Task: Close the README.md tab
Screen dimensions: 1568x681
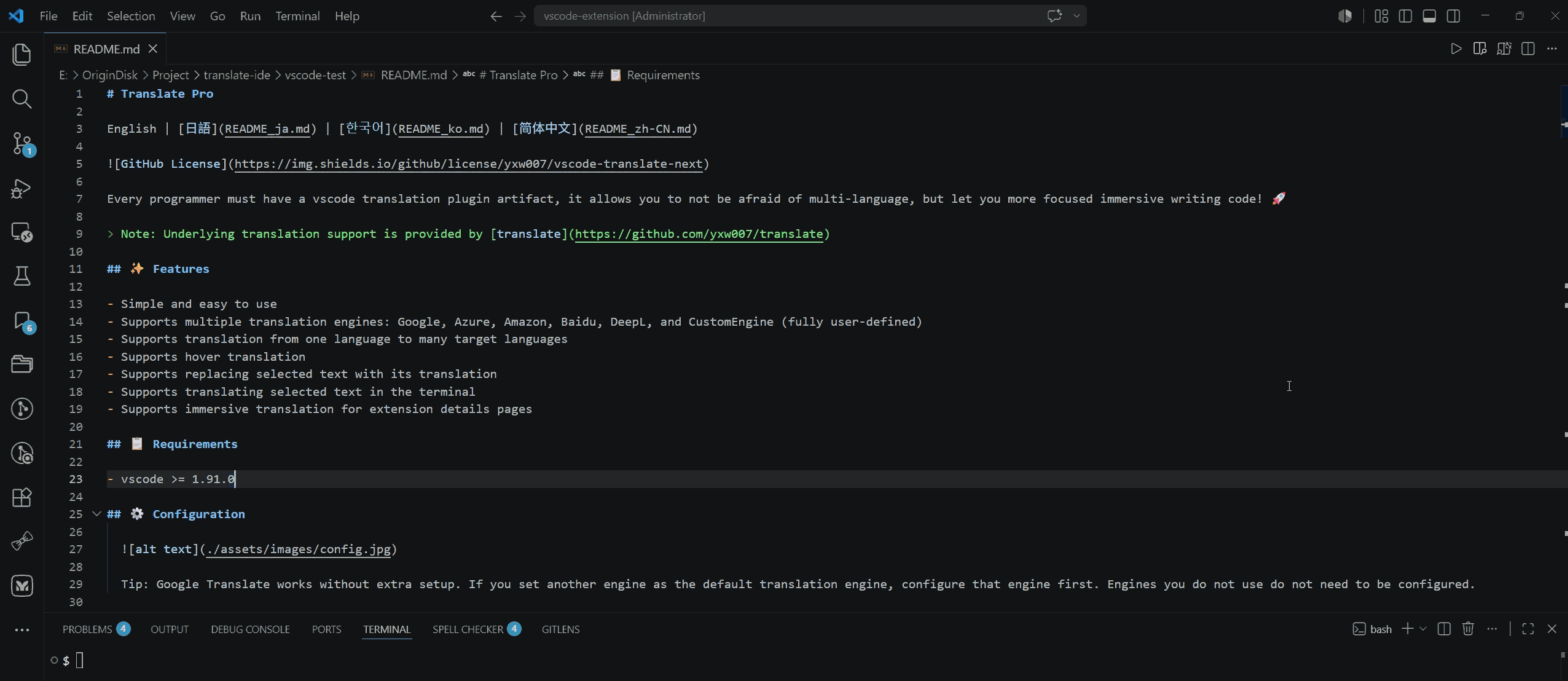Action: click(153, 49)
